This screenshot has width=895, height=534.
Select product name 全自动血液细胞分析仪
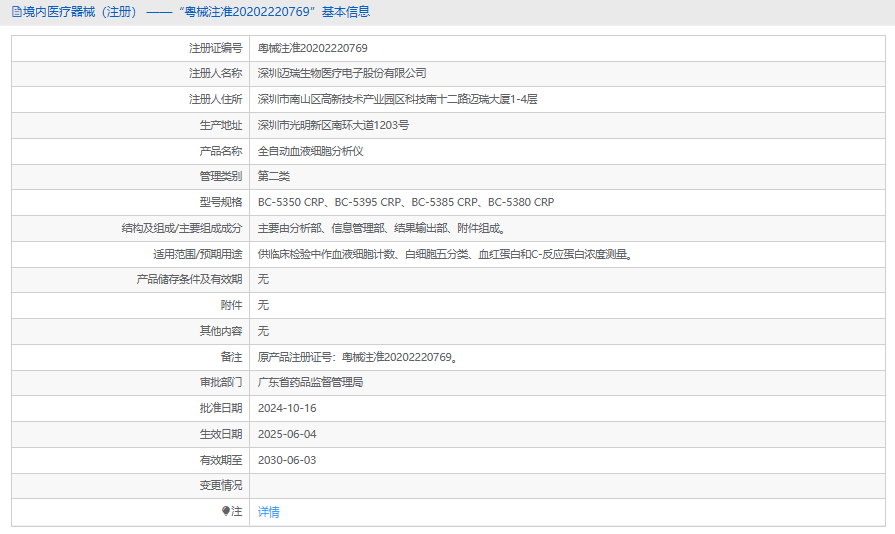point(311,151)
